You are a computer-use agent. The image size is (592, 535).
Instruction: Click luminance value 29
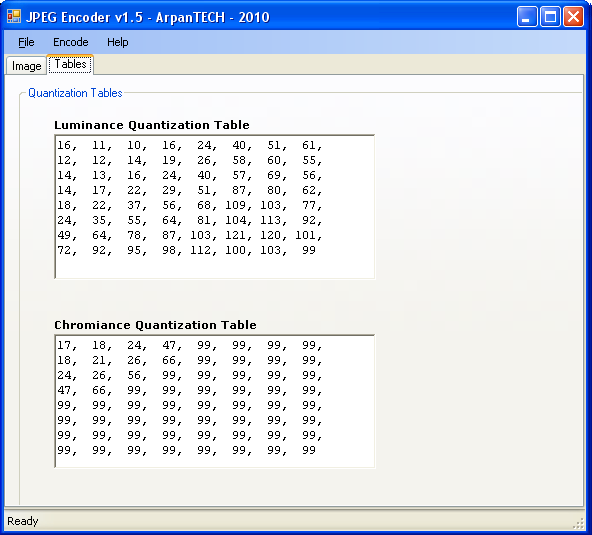[x=169, y=190]
